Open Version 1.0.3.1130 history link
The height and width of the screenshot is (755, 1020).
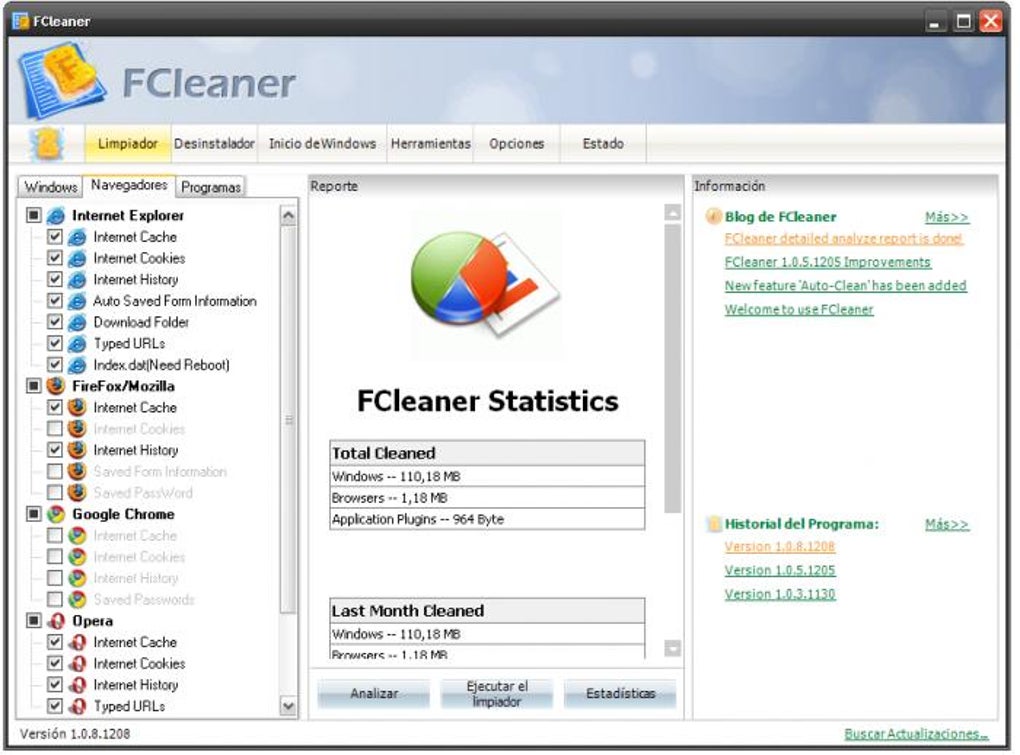[780, 594]
